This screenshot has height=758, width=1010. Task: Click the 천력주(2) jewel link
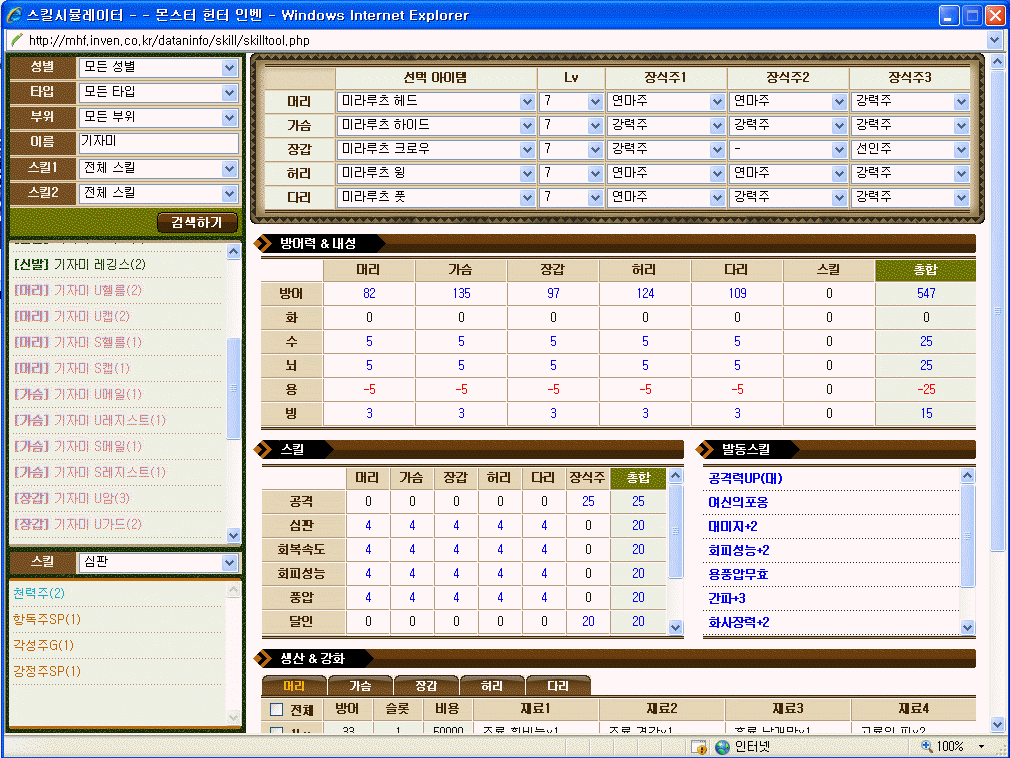tap(38, 593)
